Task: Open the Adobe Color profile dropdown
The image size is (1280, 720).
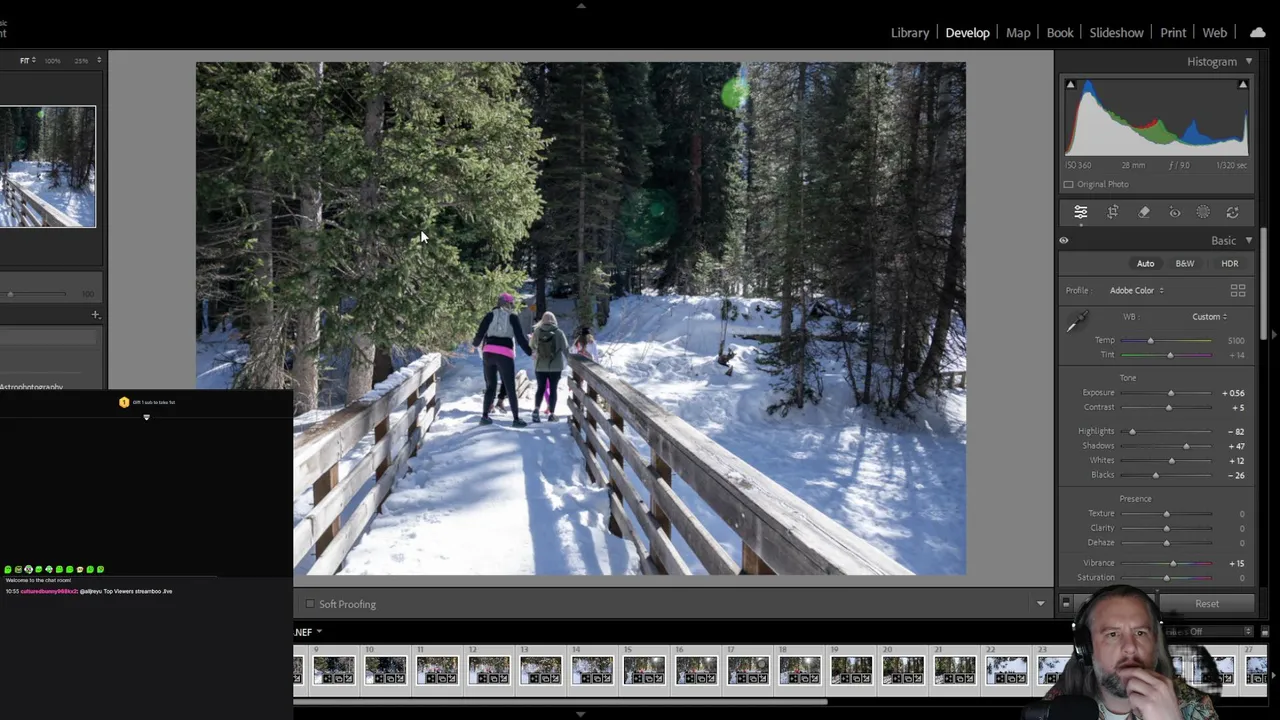Action: [1137, 290]
